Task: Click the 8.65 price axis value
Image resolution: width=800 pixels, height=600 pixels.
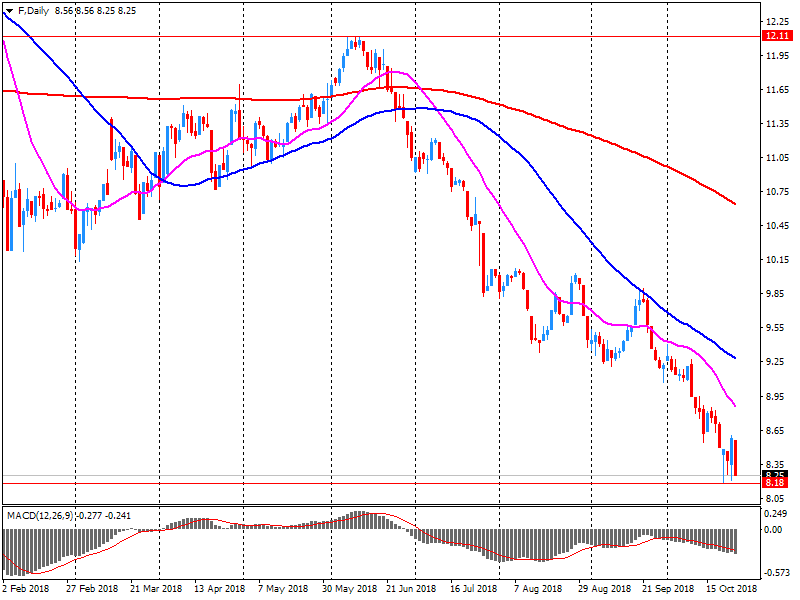Action: tap(778, 431)
